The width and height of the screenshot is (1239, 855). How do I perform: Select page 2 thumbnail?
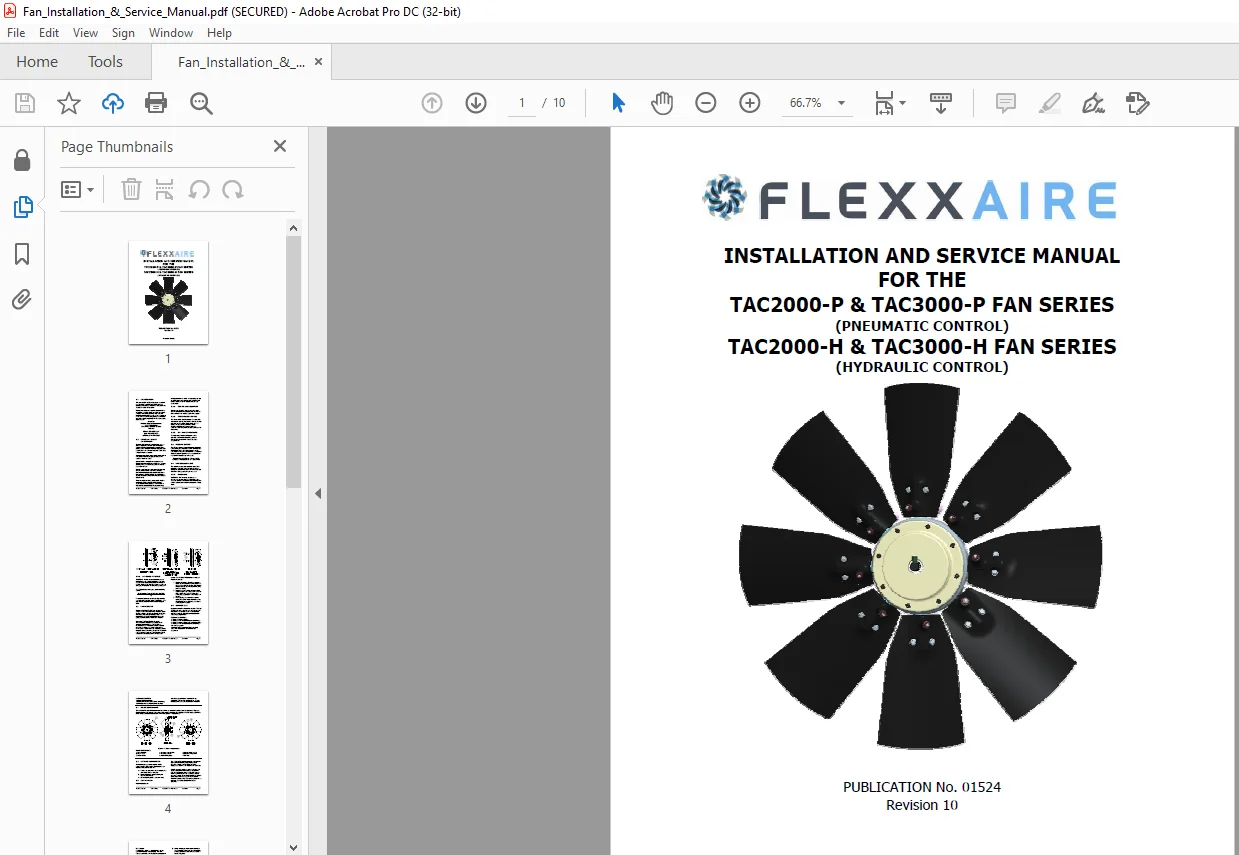(x=168, y=442)
